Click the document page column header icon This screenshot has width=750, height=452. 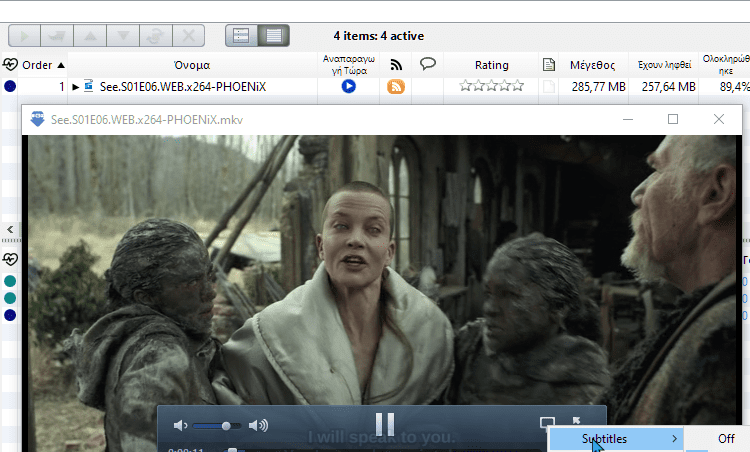pos(549,65)
